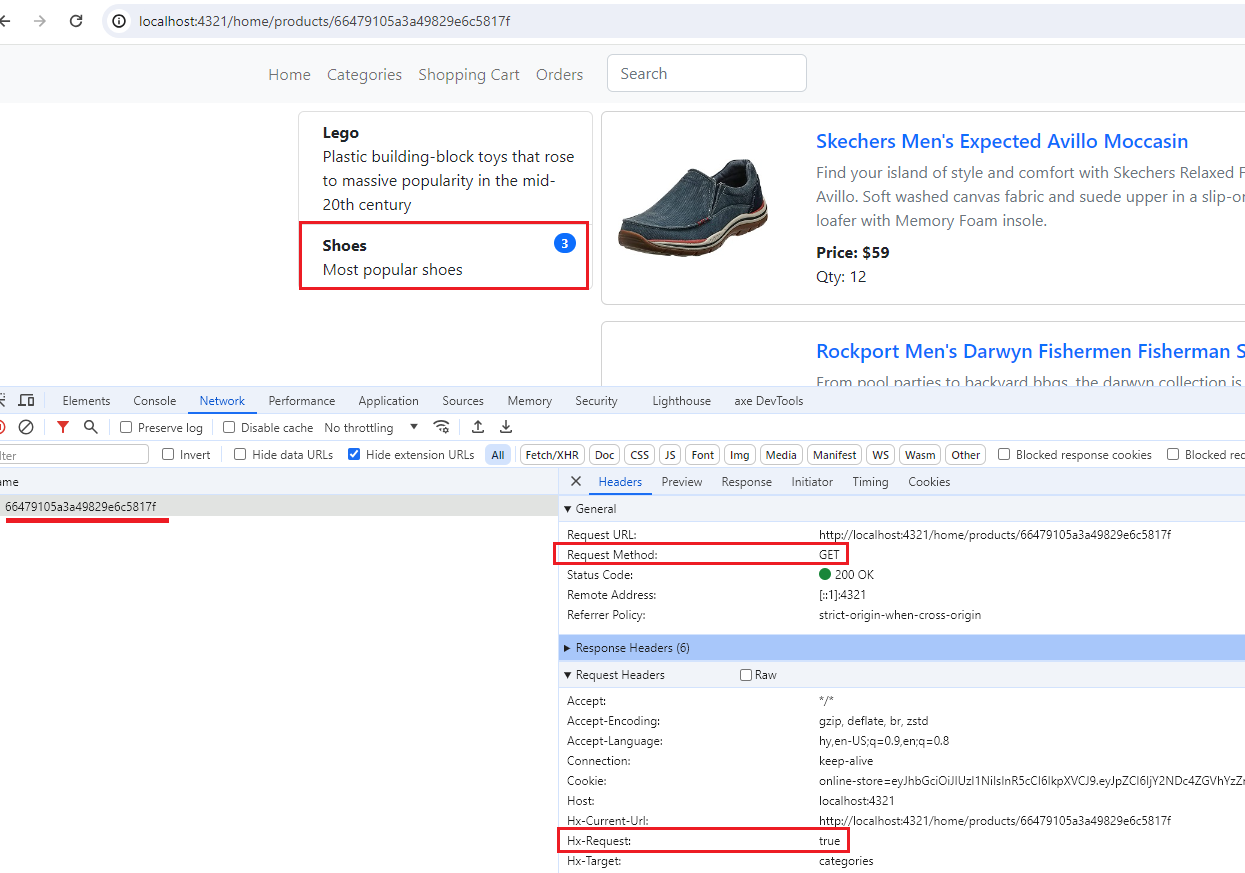The height and width of the screenshot is (873, 1245).
Task: Filter requests by WS type
Action: [x=880, y=455]
